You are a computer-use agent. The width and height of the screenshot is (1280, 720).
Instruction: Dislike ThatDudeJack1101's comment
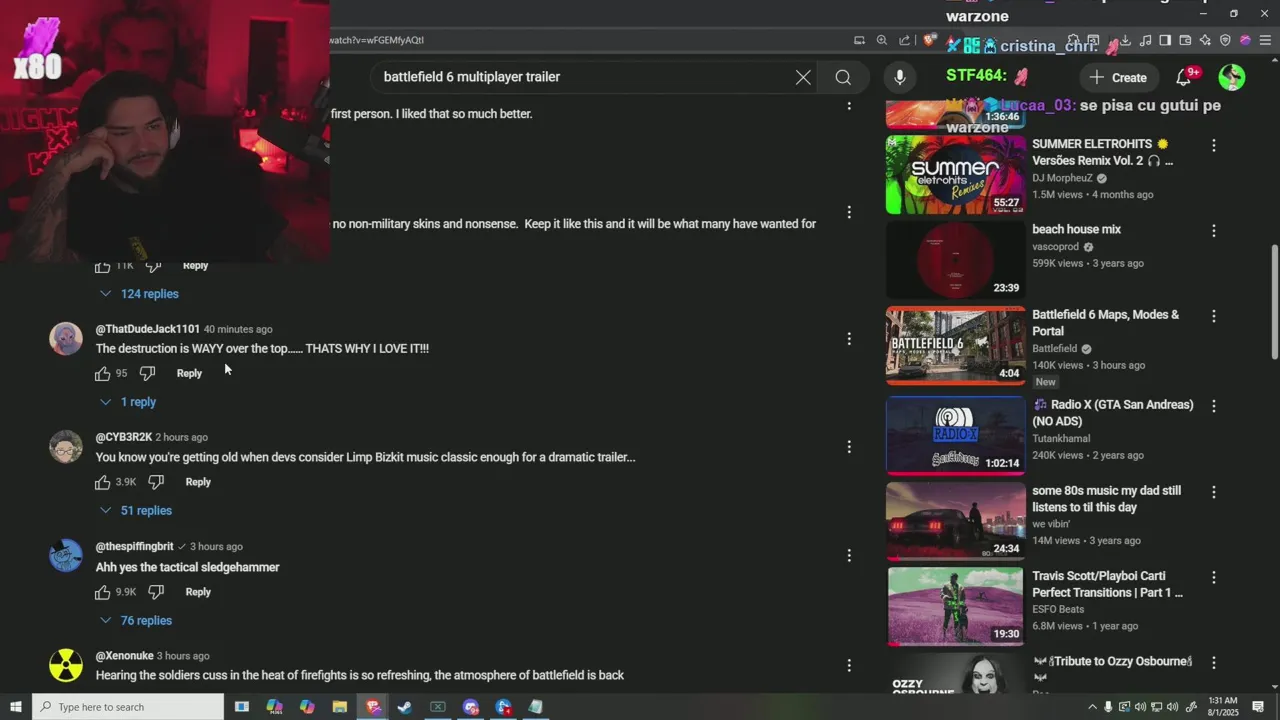[147, 373]
